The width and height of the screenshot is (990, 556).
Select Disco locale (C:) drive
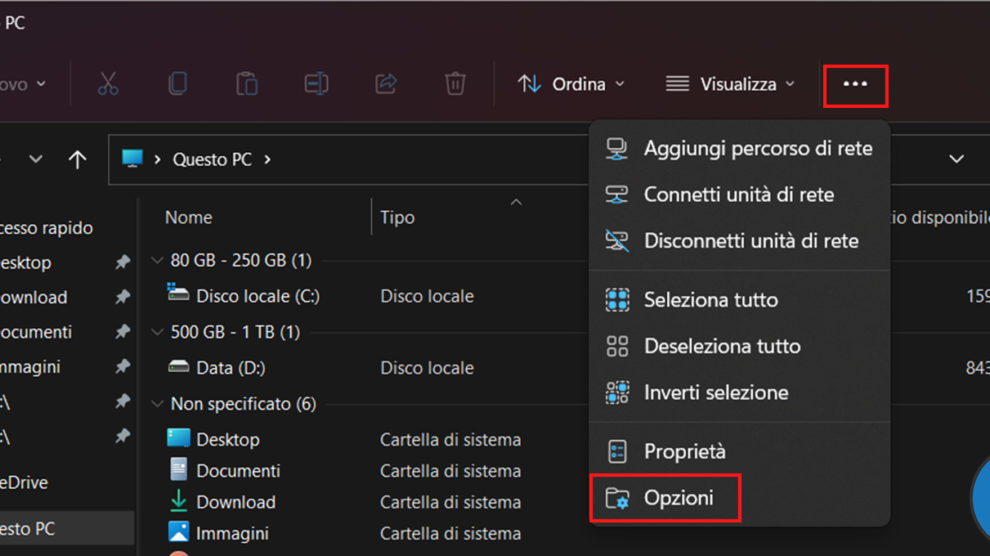[257, 296]
